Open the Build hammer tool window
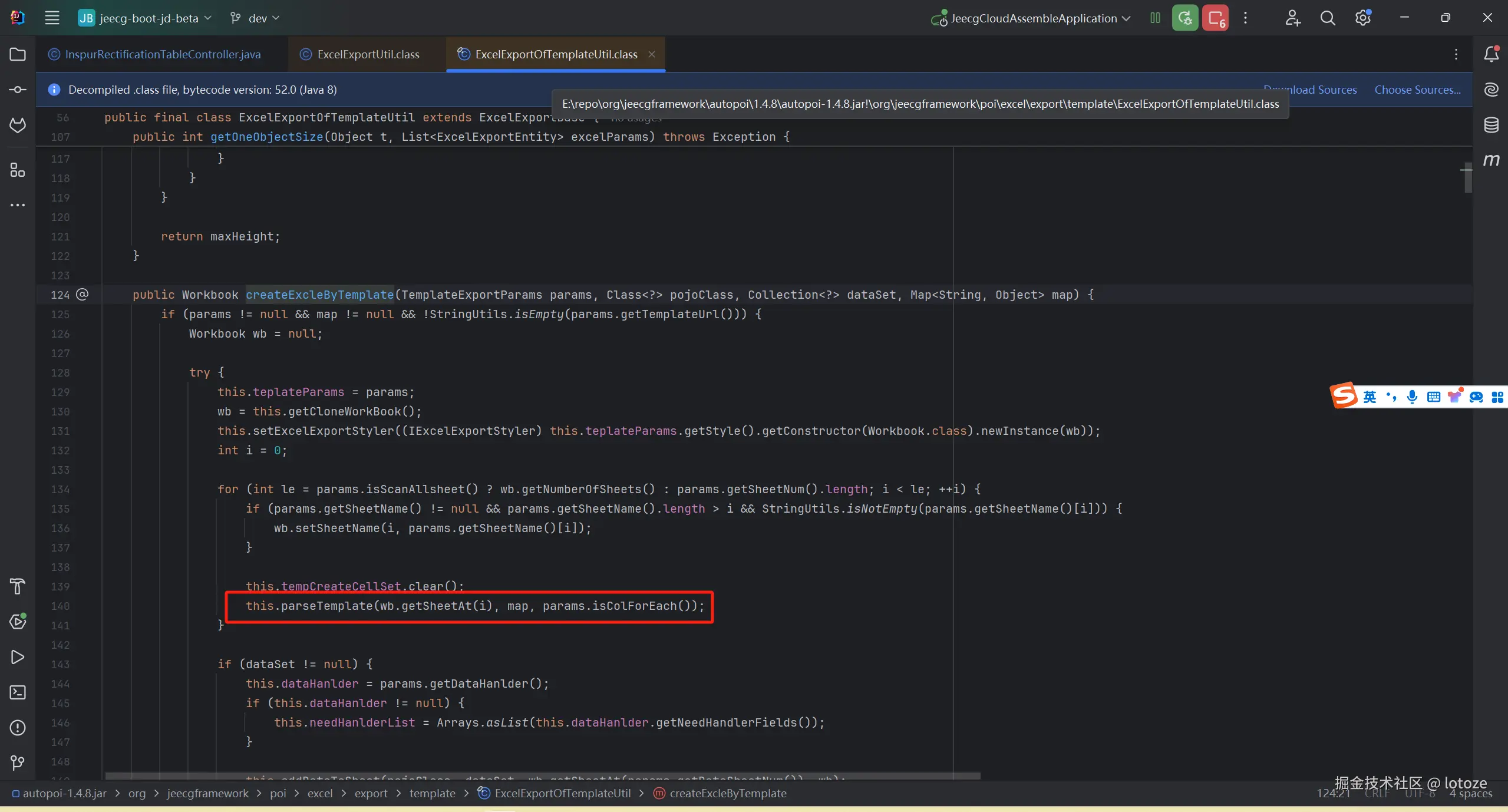1508x812 pixels. coord(18,586)
